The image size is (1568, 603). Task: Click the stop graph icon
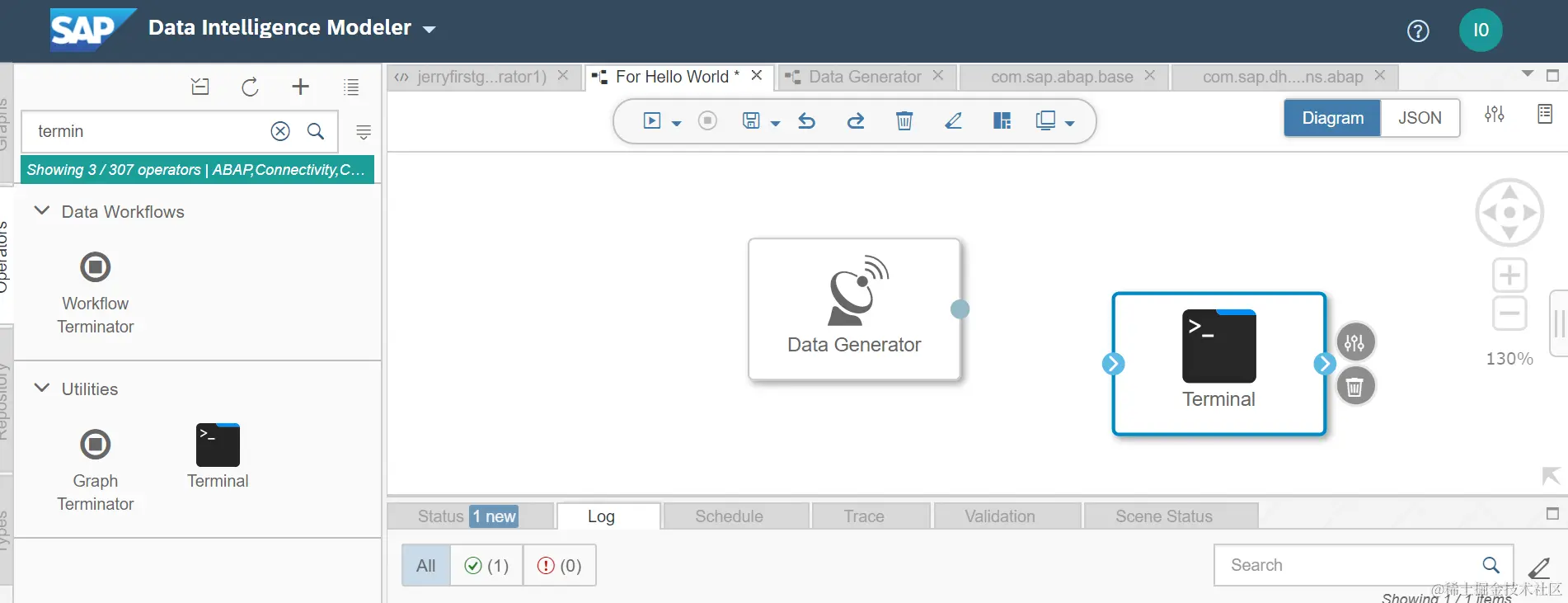[x=707, y=121]
